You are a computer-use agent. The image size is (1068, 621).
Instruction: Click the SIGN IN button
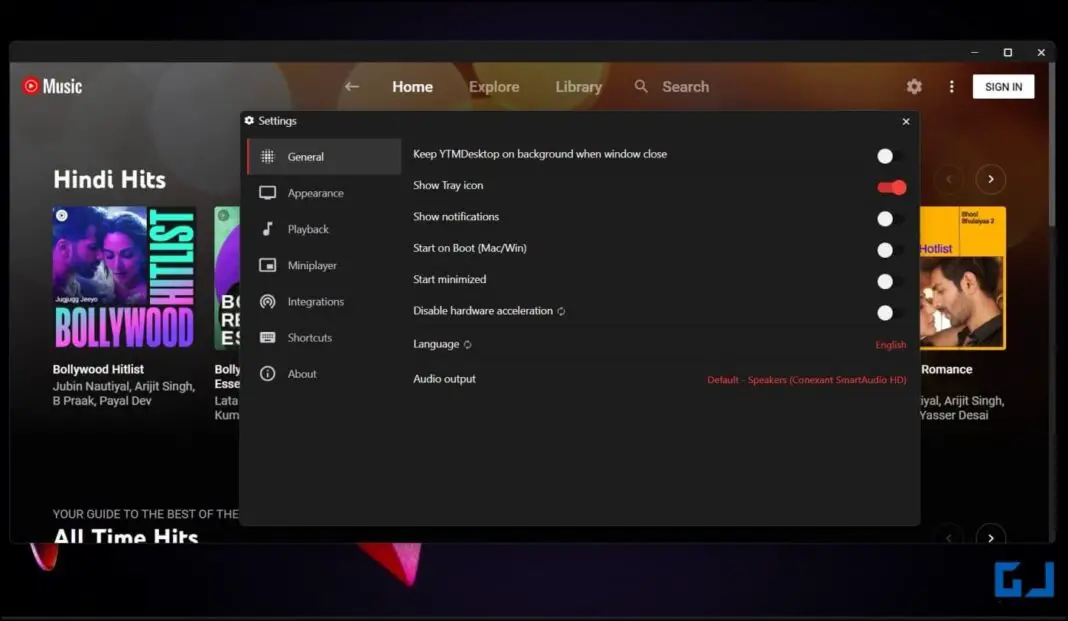1003,86
